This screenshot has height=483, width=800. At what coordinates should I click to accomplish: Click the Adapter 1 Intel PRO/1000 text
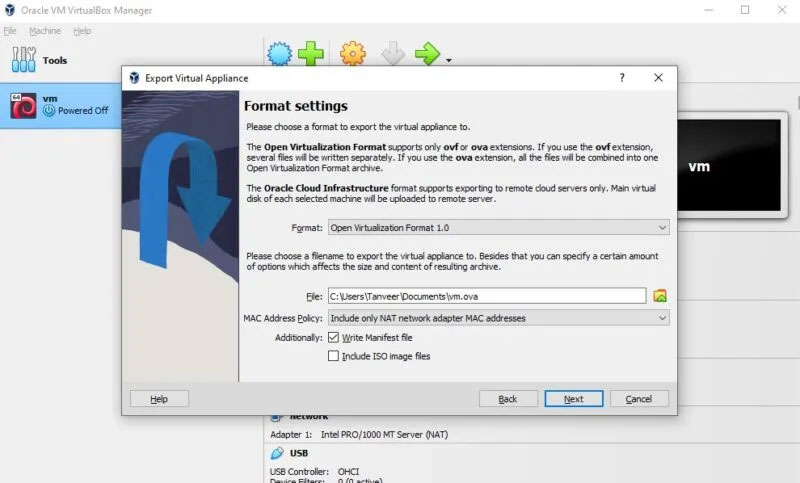point(359,435)
